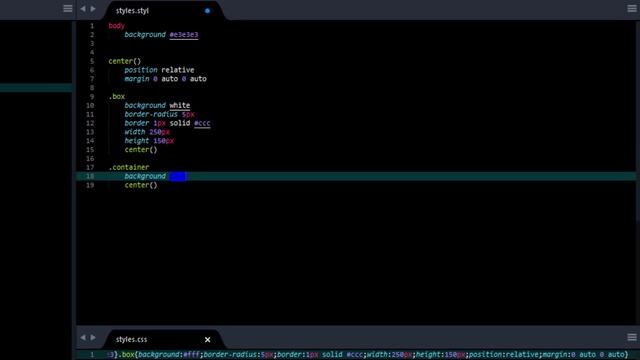Click the #ccc border color value
Image resolution: width=640 pixels, height=360 pixels.
coord(202,123)
